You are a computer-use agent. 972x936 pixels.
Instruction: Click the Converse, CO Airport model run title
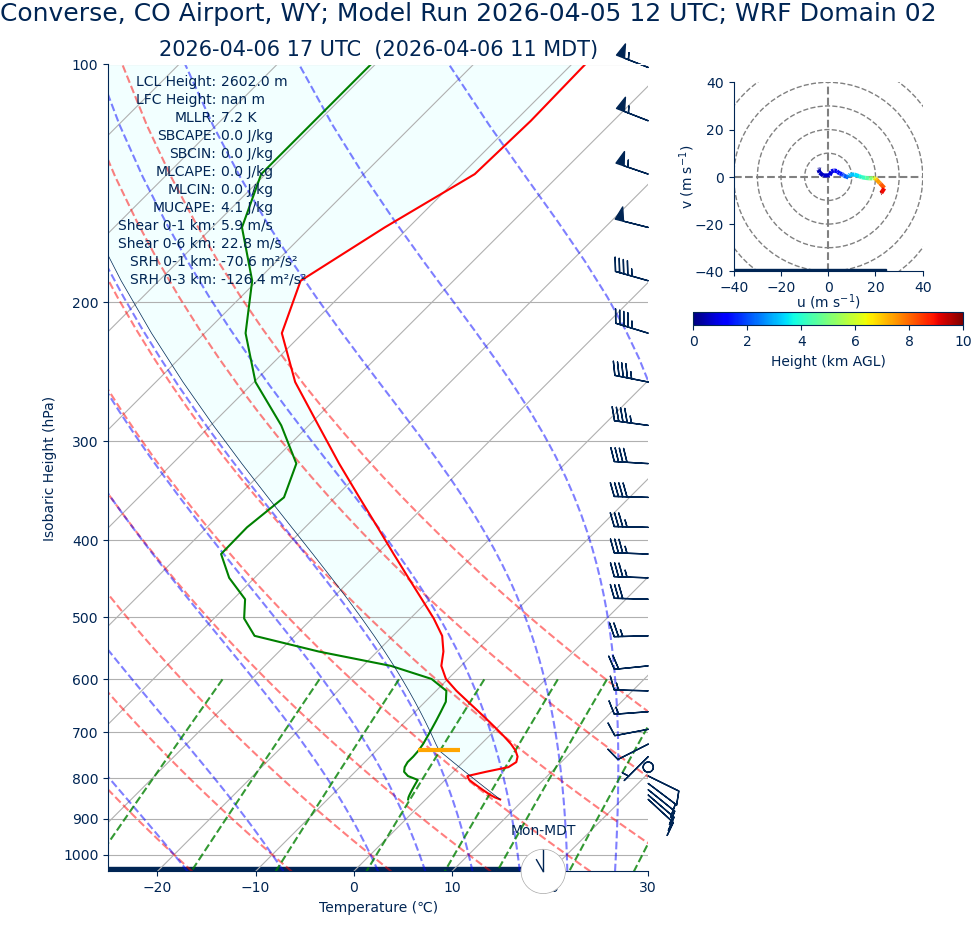click(468, 14)
